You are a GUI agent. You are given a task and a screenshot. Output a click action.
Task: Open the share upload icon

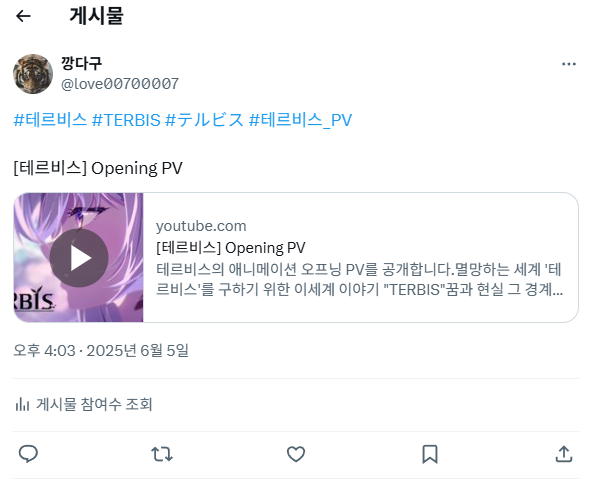point(564,454)
